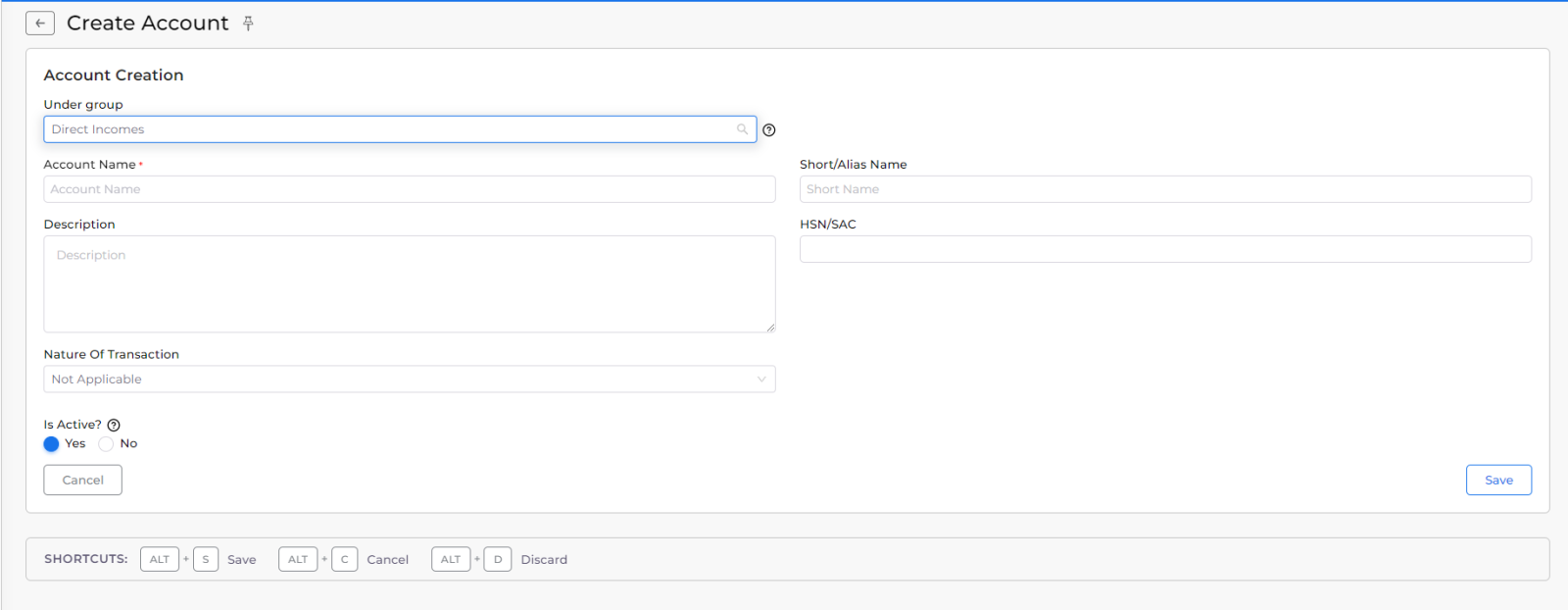
Task: Open the Under group dropdown
Action: click(x=392, y=129)
